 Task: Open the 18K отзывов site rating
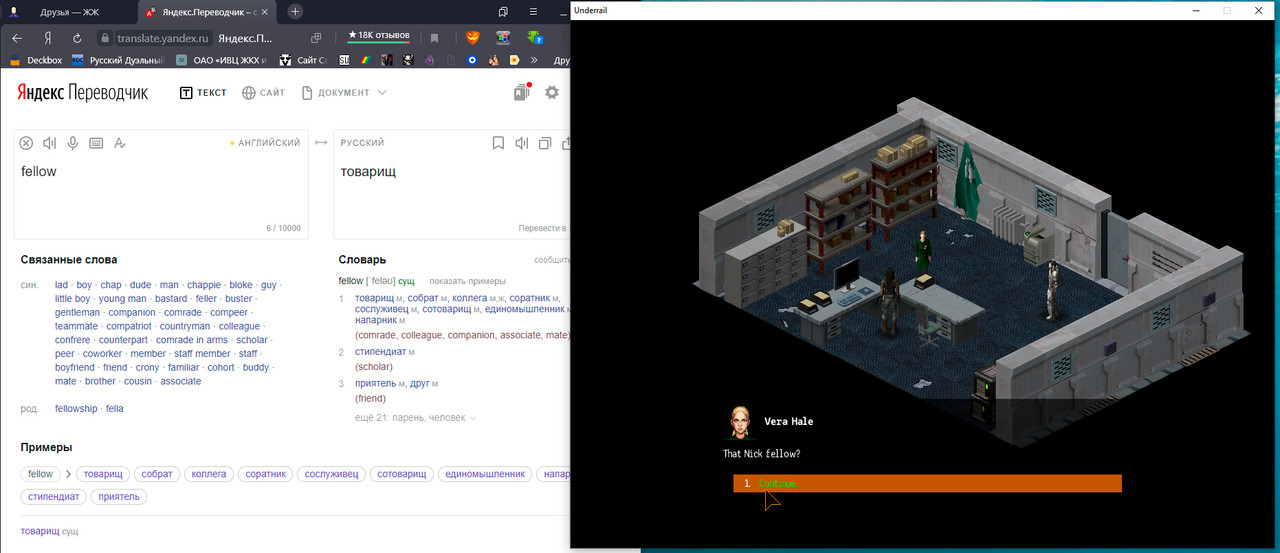click(x=379, y=35)
